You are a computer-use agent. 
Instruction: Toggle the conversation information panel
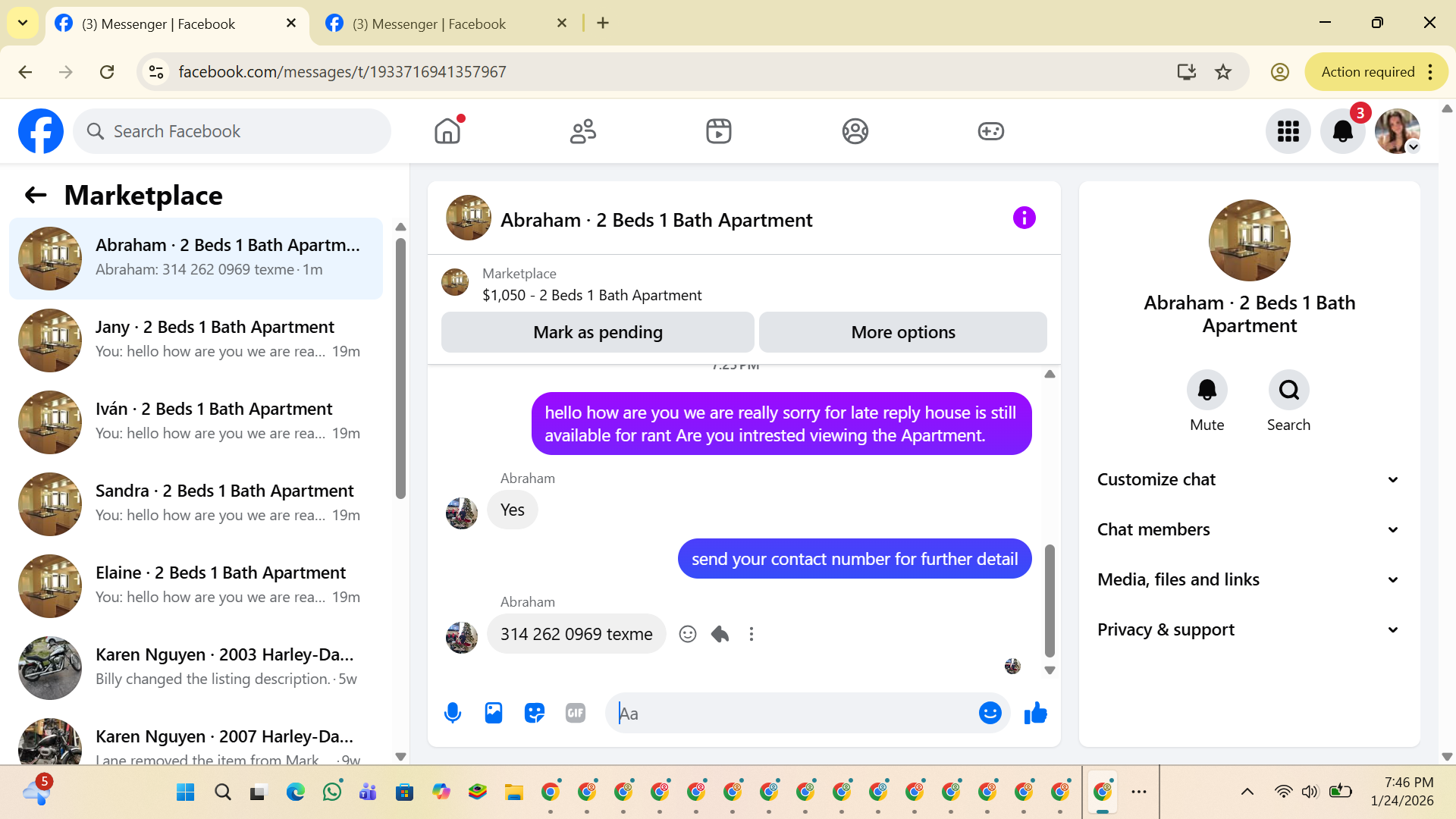1024,218
